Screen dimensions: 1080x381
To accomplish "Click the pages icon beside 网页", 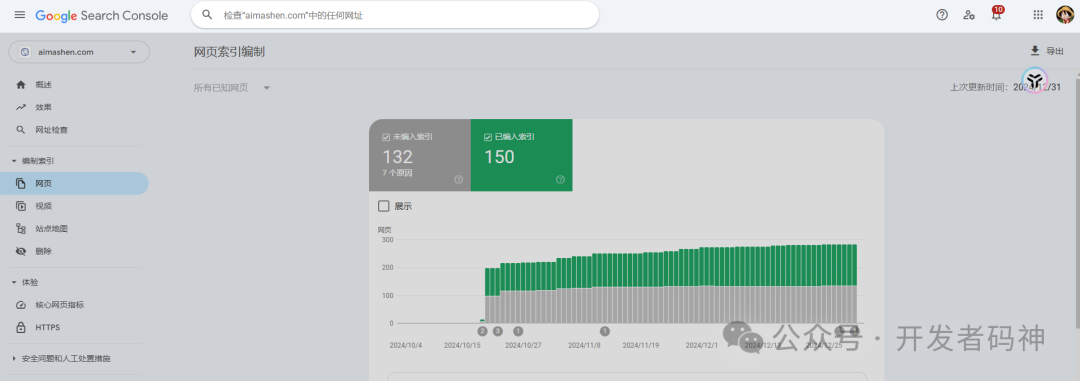I will click(21, 183).
